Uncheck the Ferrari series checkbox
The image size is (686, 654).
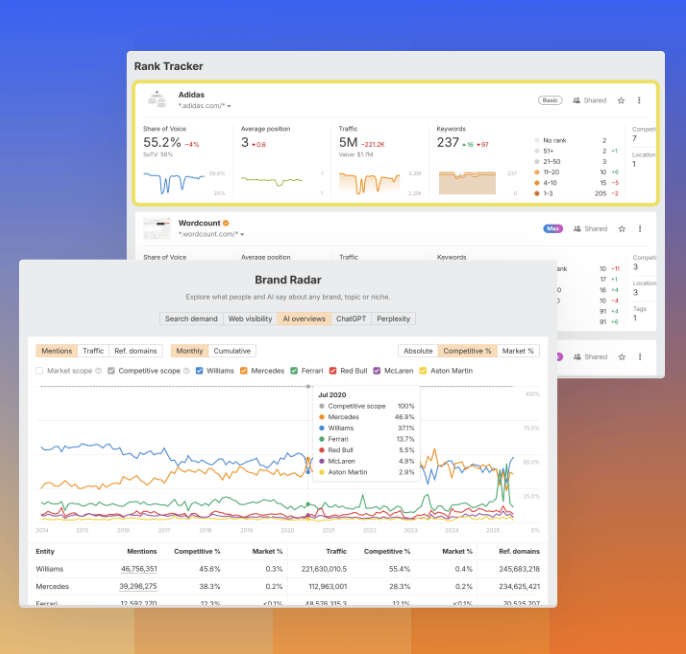(x=294, y=371)
